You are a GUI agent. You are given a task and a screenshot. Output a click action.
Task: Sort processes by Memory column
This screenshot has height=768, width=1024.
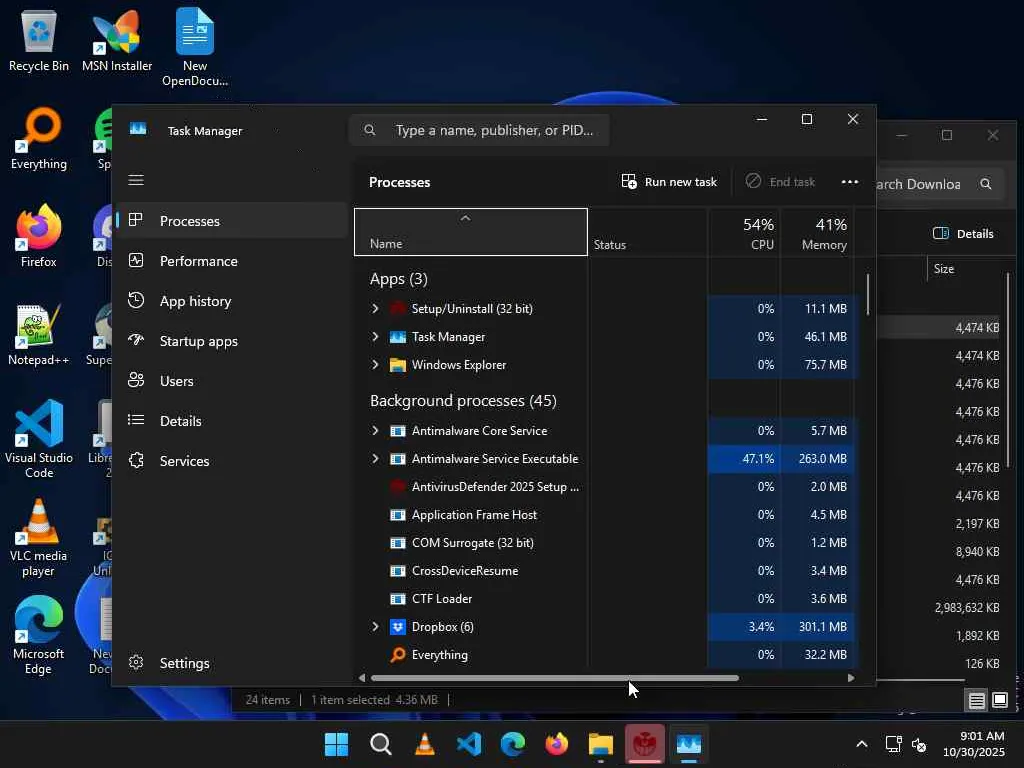(x=817, y=232)
